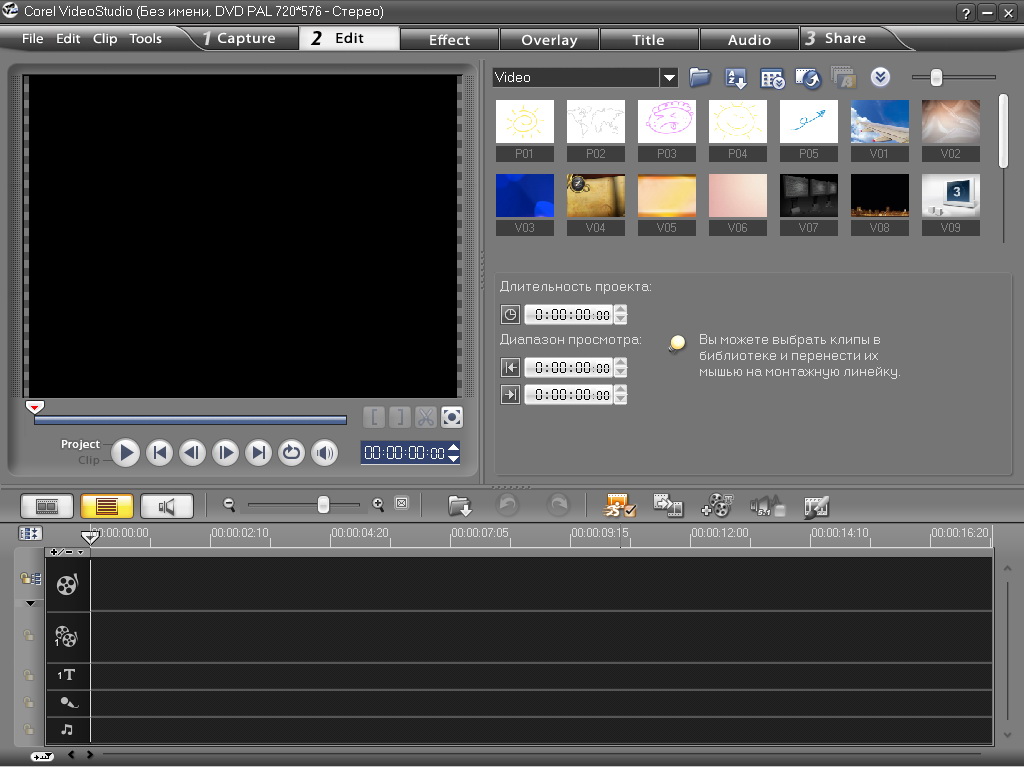Click the Video Track icon

click(x=67, y=585)
